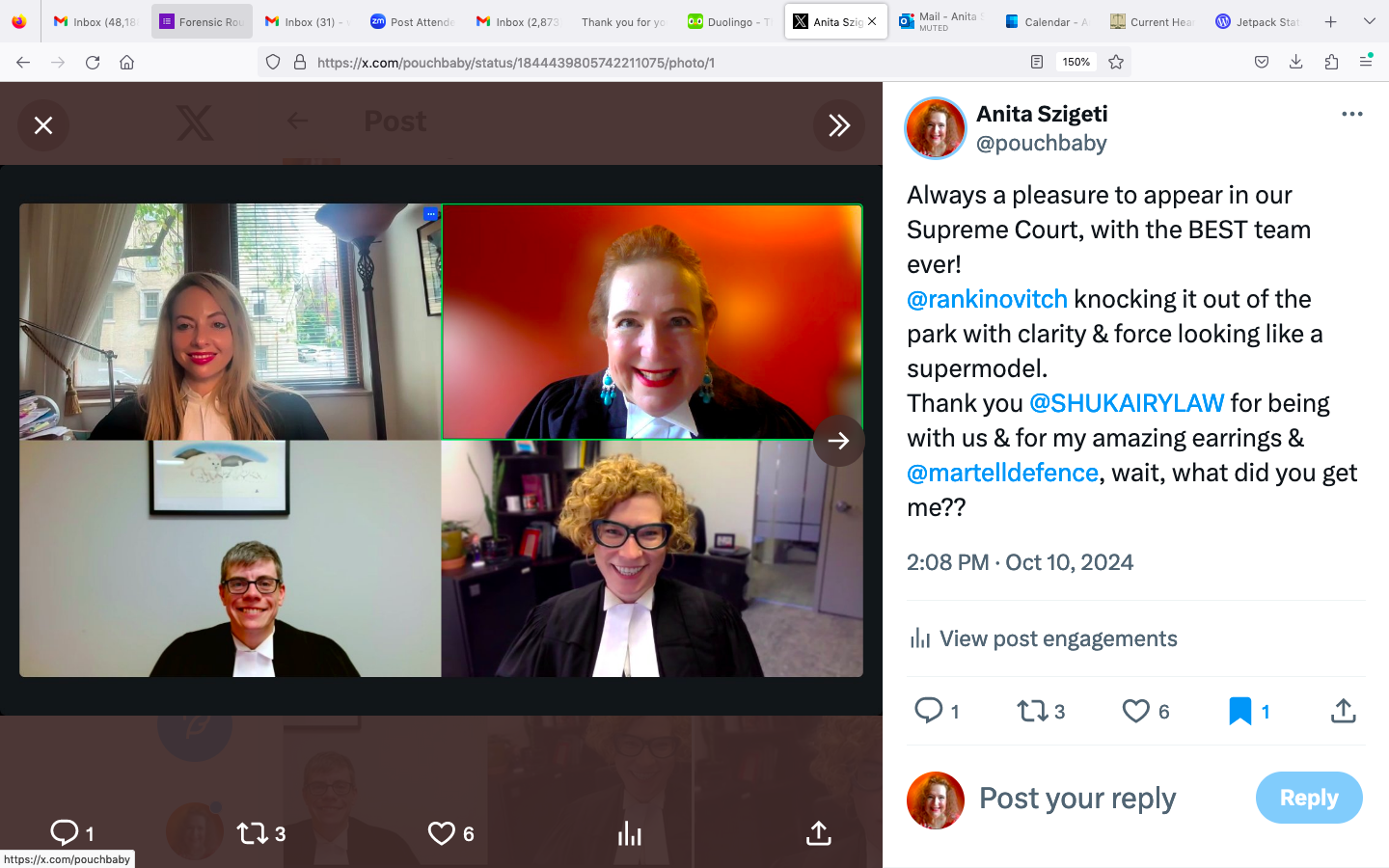Go to next photo with arrow button

(838, 441)
